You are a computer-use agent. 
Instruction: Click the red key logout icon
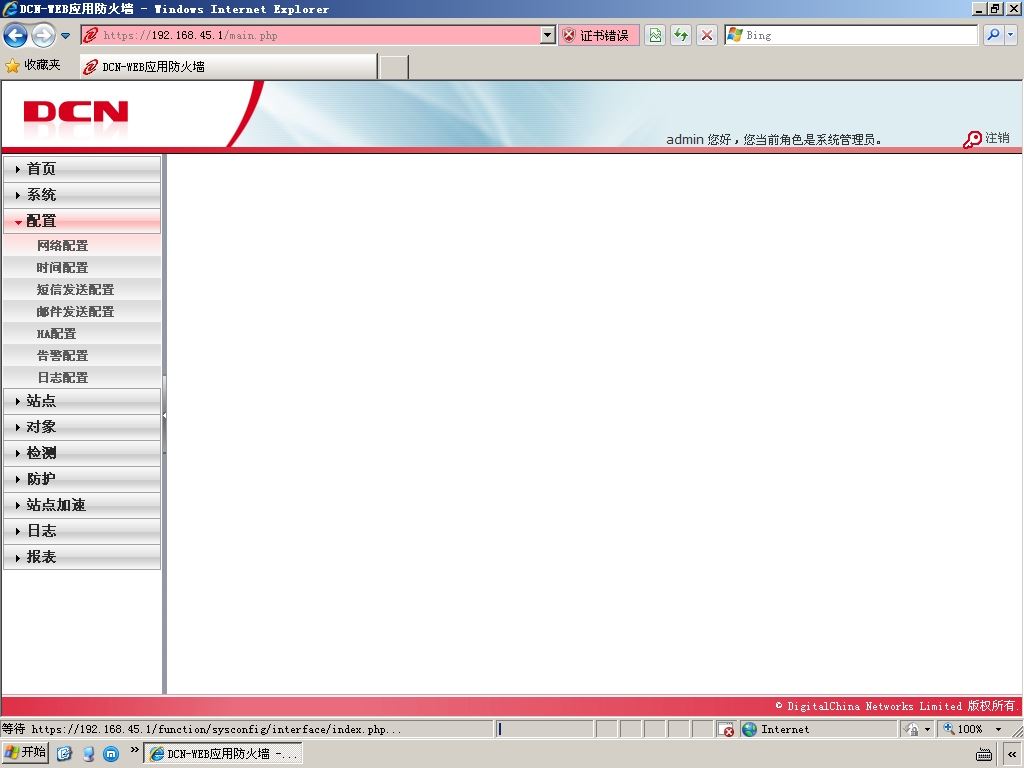pyautogui.click(x=972, y=139)
